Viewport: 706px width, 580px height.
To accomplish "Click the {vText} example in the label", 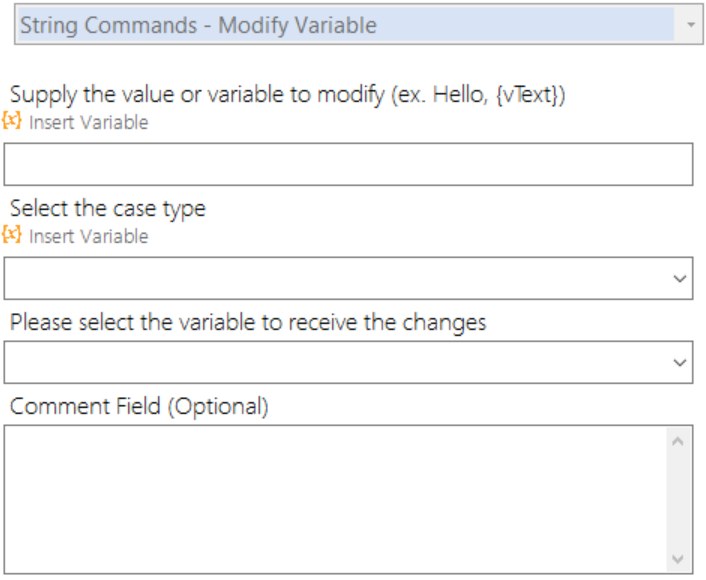I will pyautogui.click(x=526, y=95).
